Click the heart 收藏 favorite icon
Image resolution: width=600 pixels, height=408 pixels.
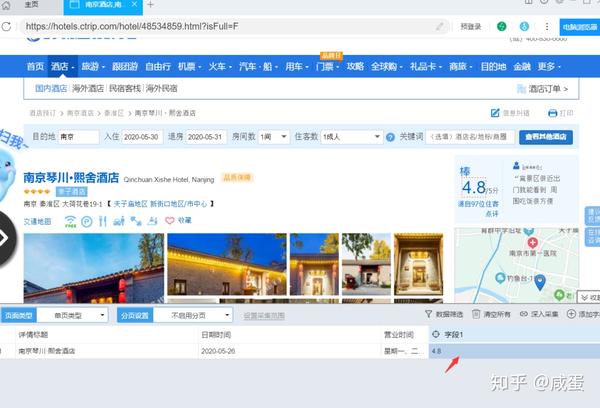tap(170, 220)
